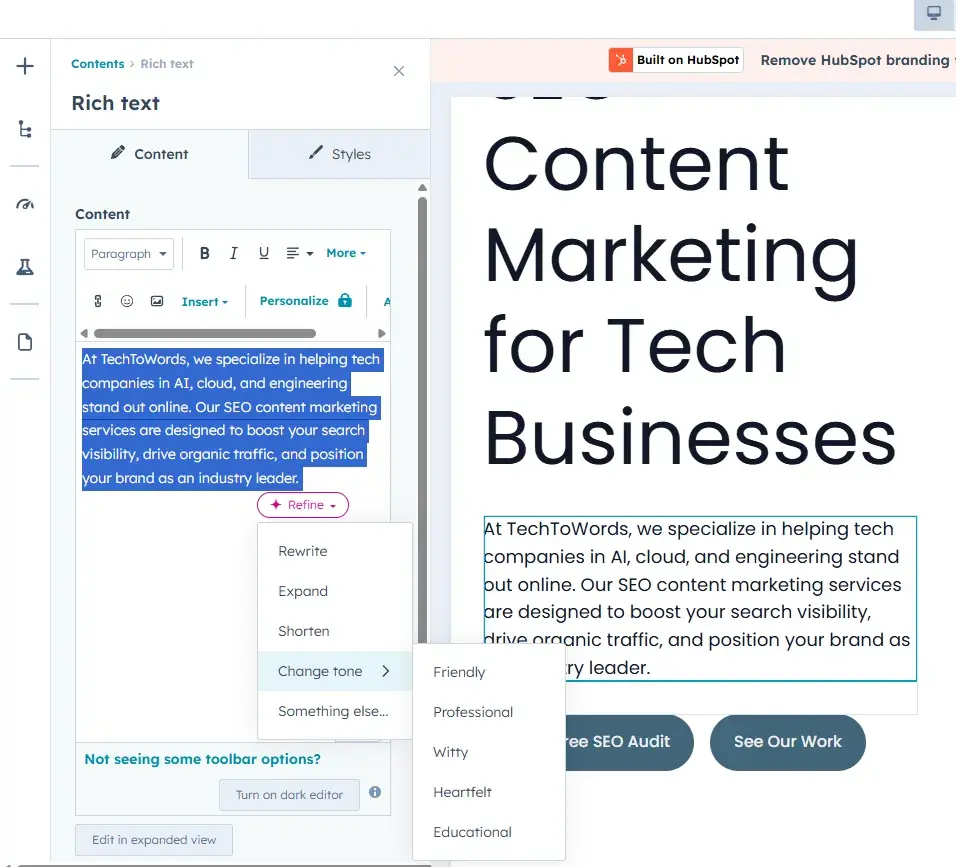956x867 pixels.
Task: Click the toolbar horizontal scrollbar
Action: point(205,333)
